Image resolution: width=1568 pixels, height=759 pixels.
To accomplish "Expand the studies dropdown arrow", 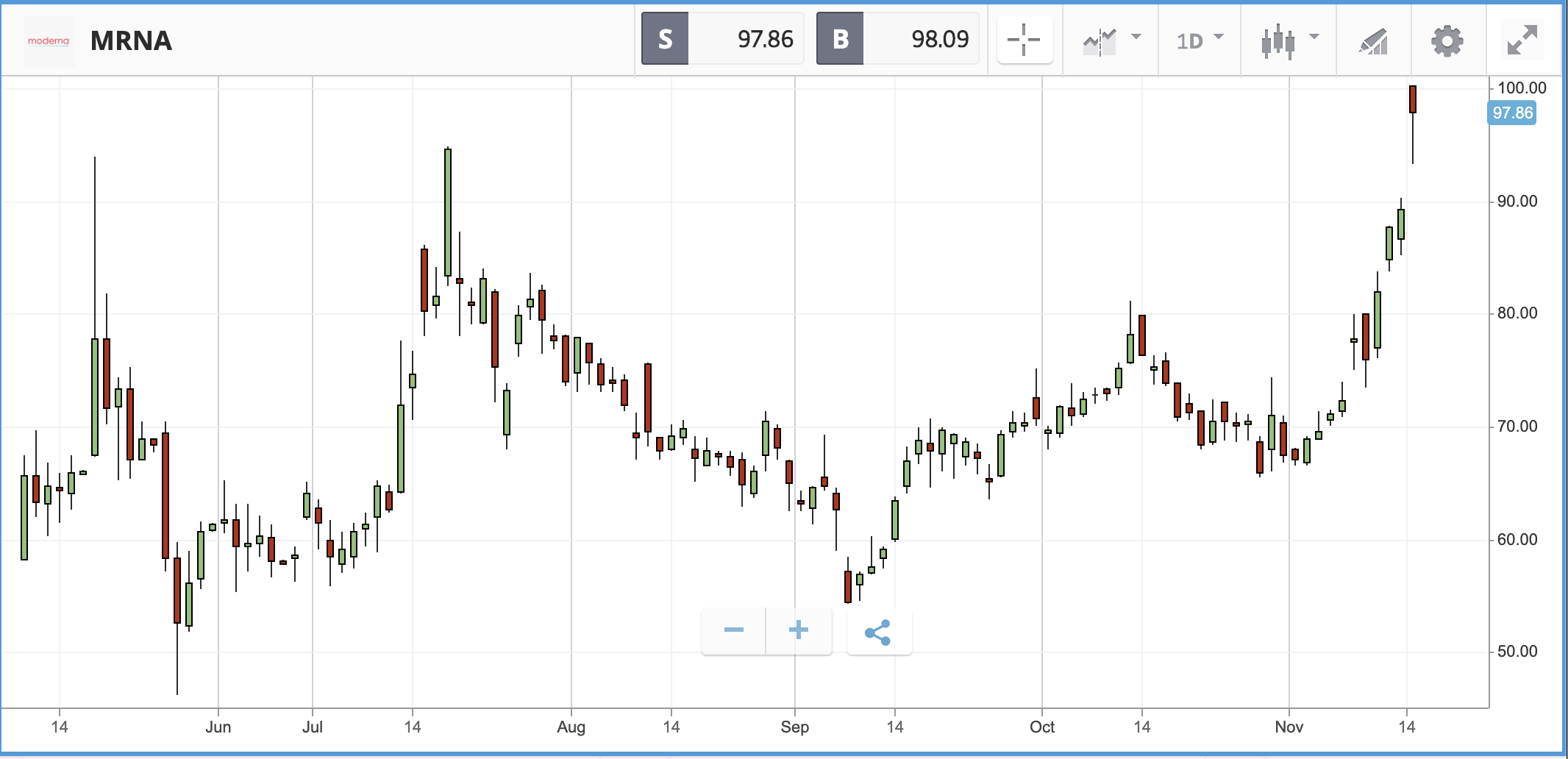I will point(1136,36).
